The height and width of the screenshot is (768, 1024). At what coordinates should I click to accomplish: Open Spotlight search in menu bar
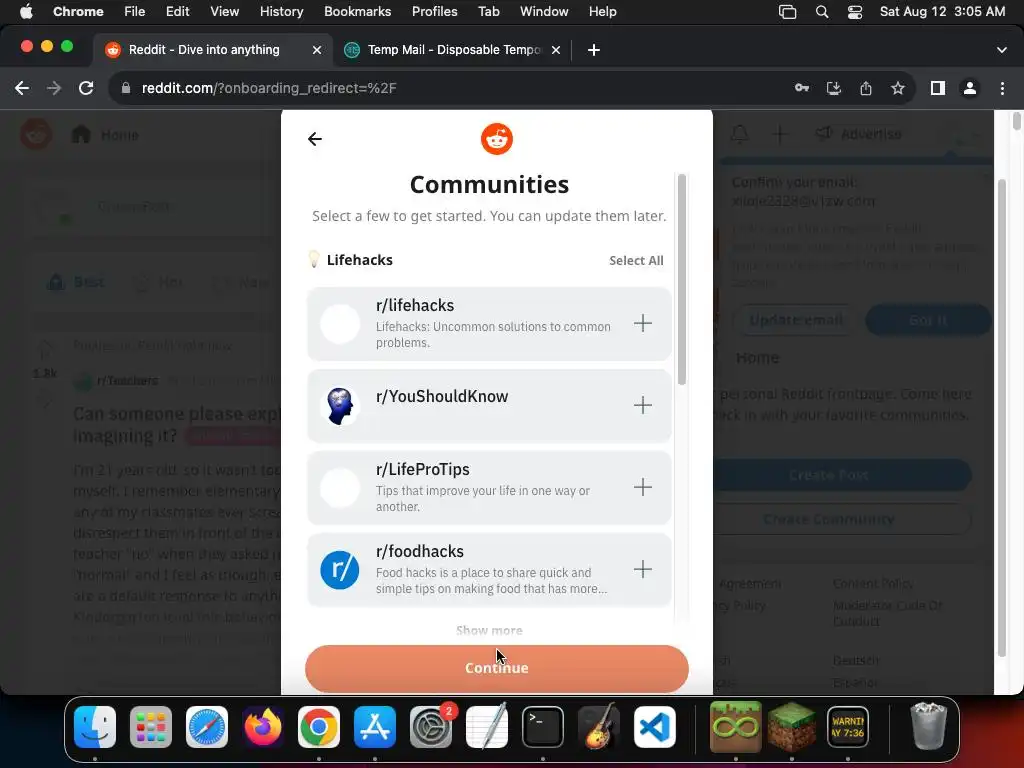coord(822,12)
